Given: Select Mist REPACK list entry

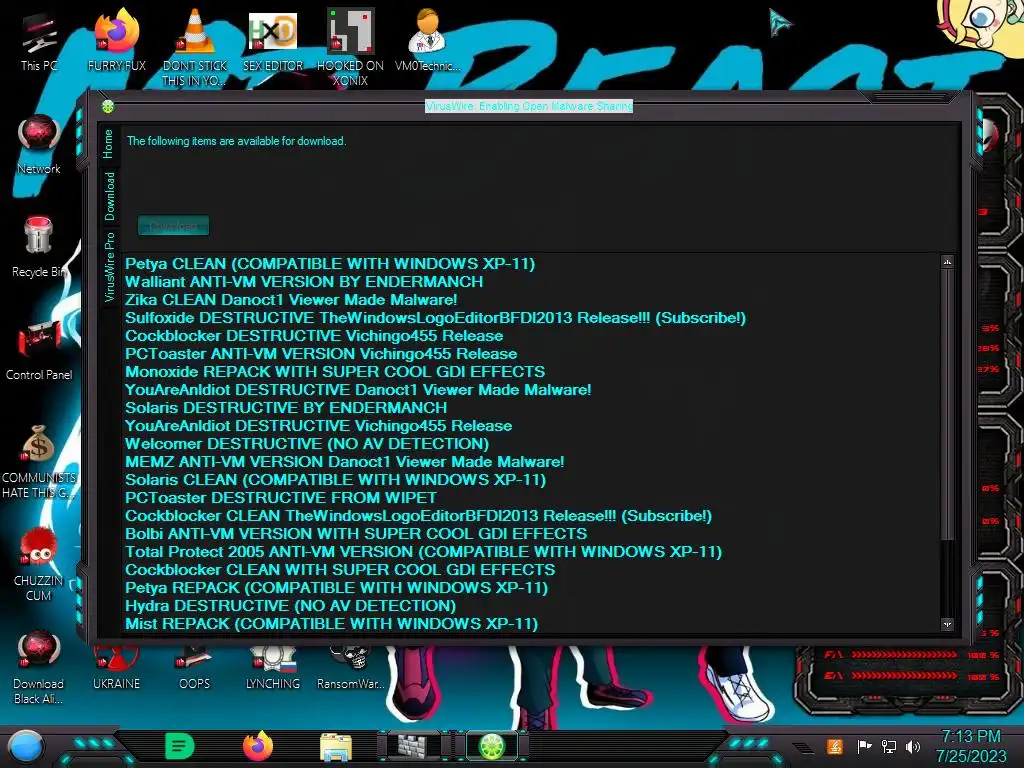Looking at the screenshot, I should coord(331,624).
